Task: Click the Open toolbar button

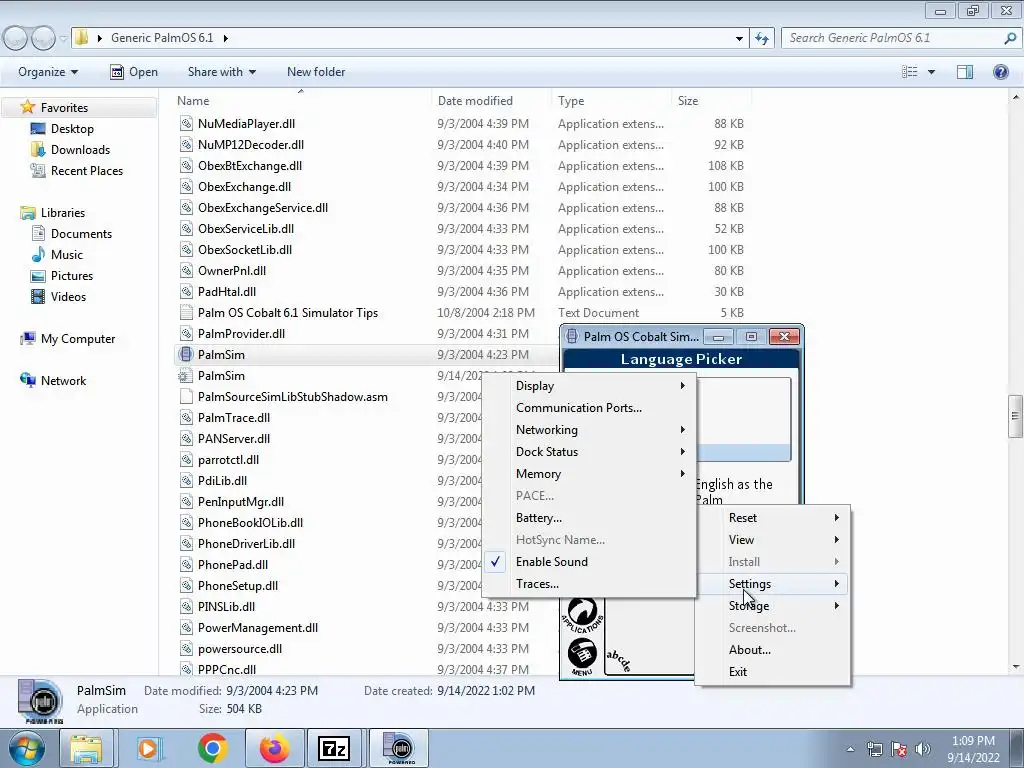Action: coord(134,72)
